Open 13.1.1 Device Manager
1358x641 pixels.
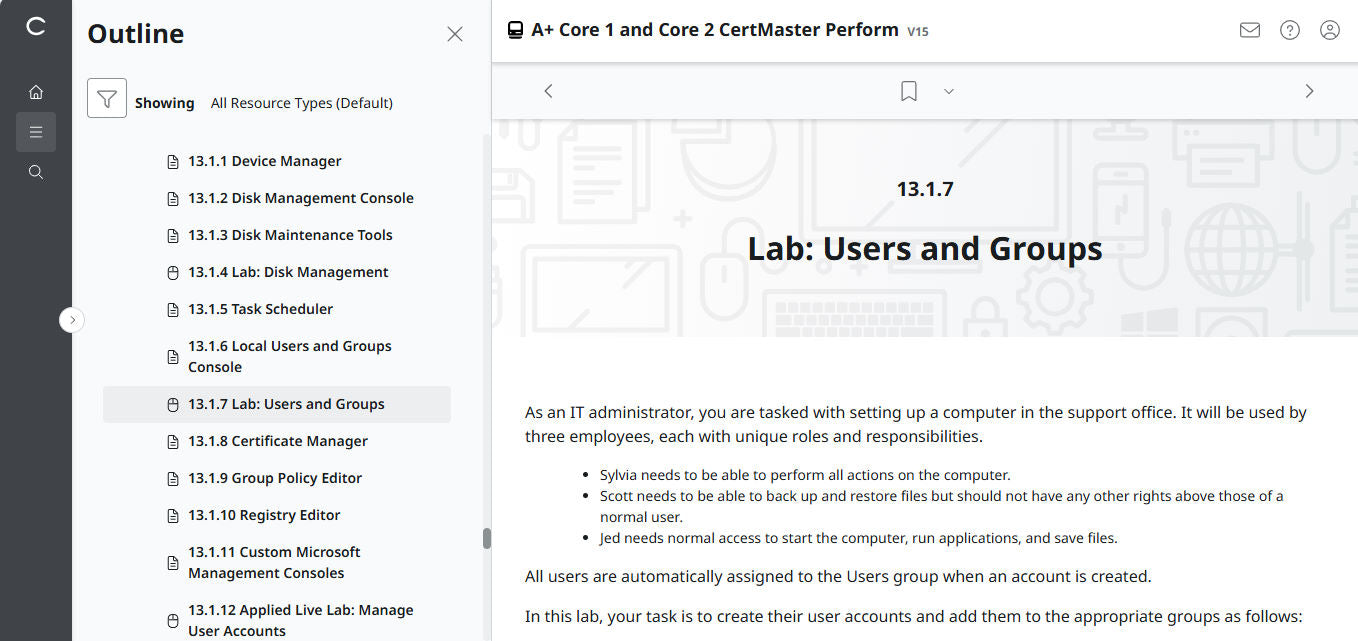tap(265, 160)
